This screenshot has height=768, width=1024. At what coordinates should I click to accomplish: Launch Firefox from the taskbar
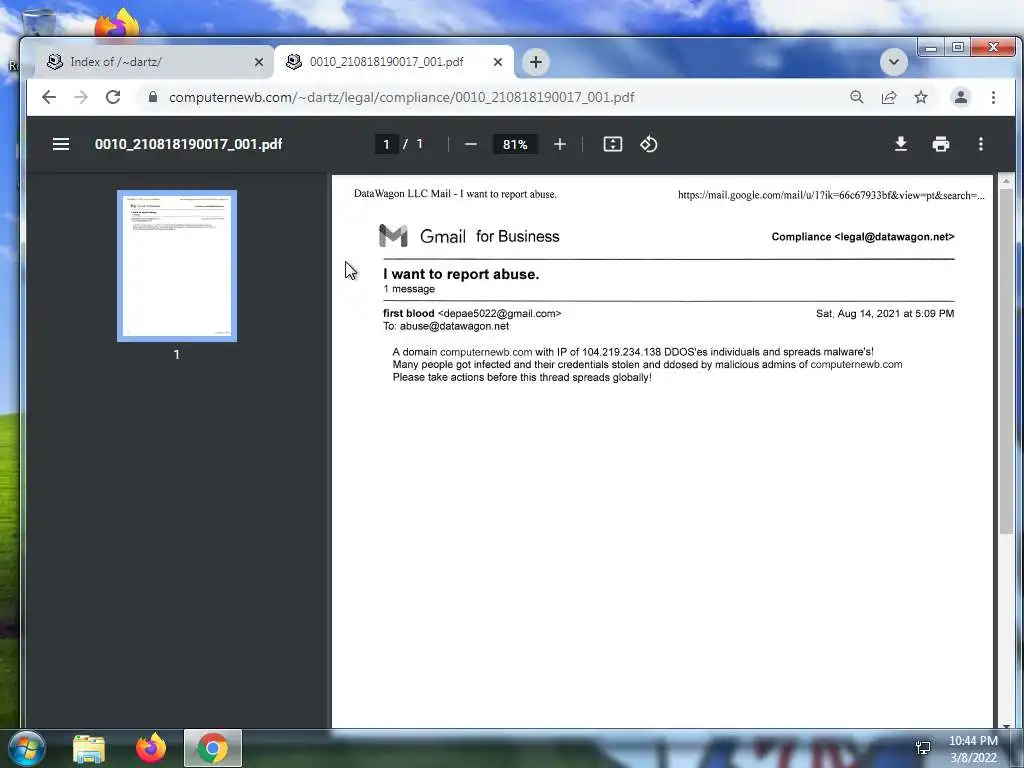(x=151, y=748)
